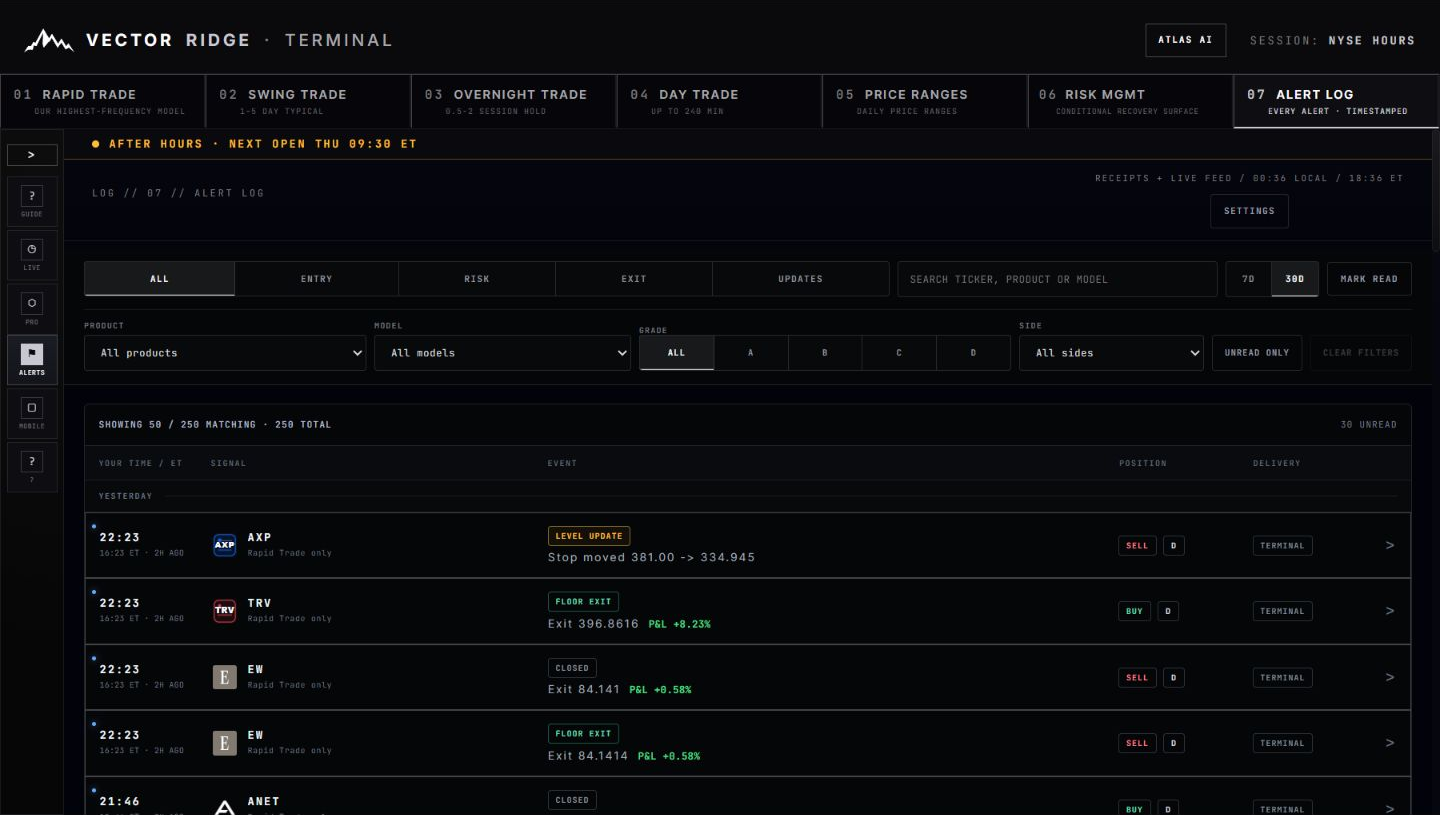Click Floor Exit badge on TRV row
Screen dimensions: 1440x815
click(x=583, y=602)
